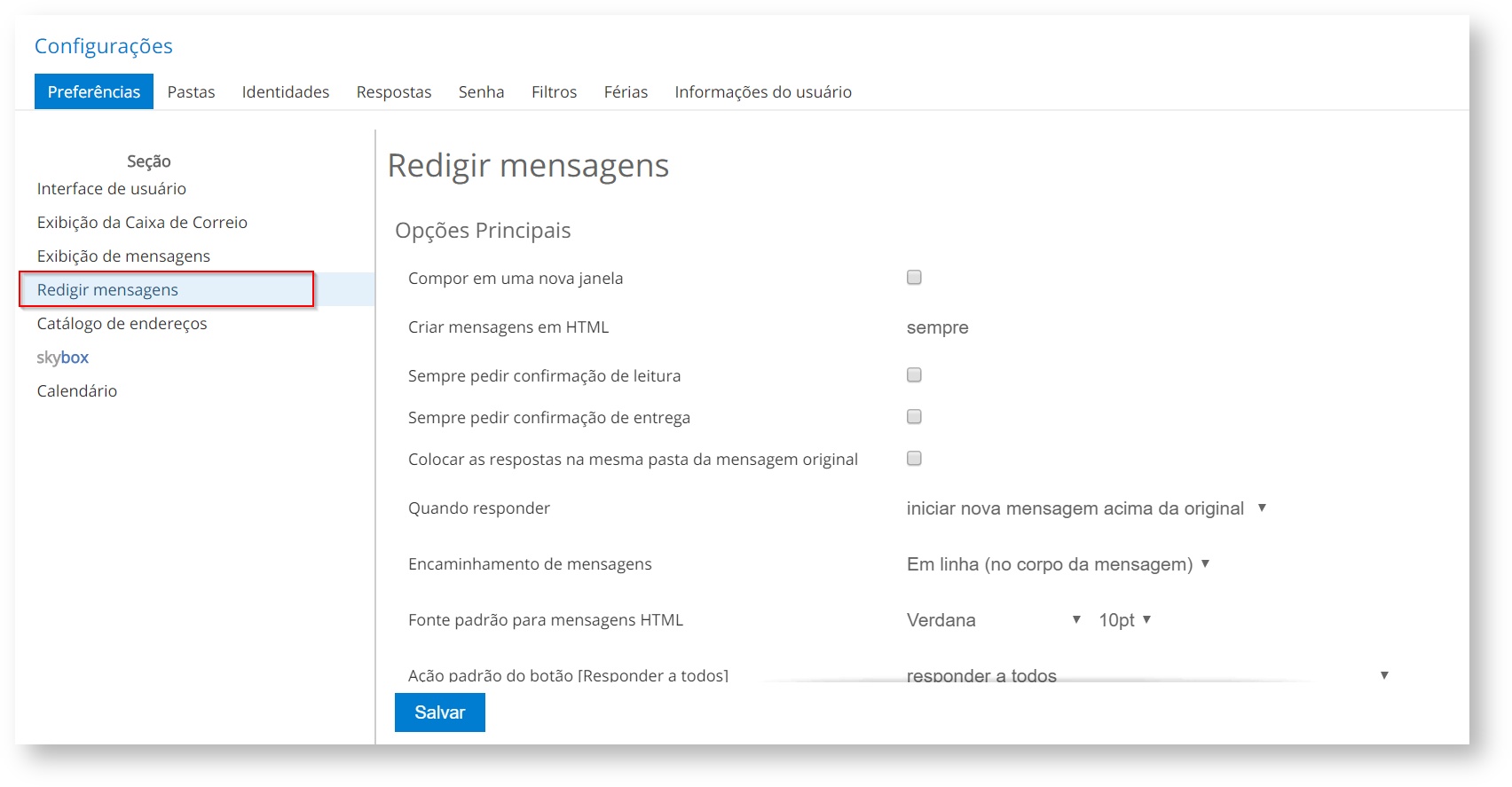The image size is (1512, 787).
Task: Open the Calendário section
Action: pos(77,391)
